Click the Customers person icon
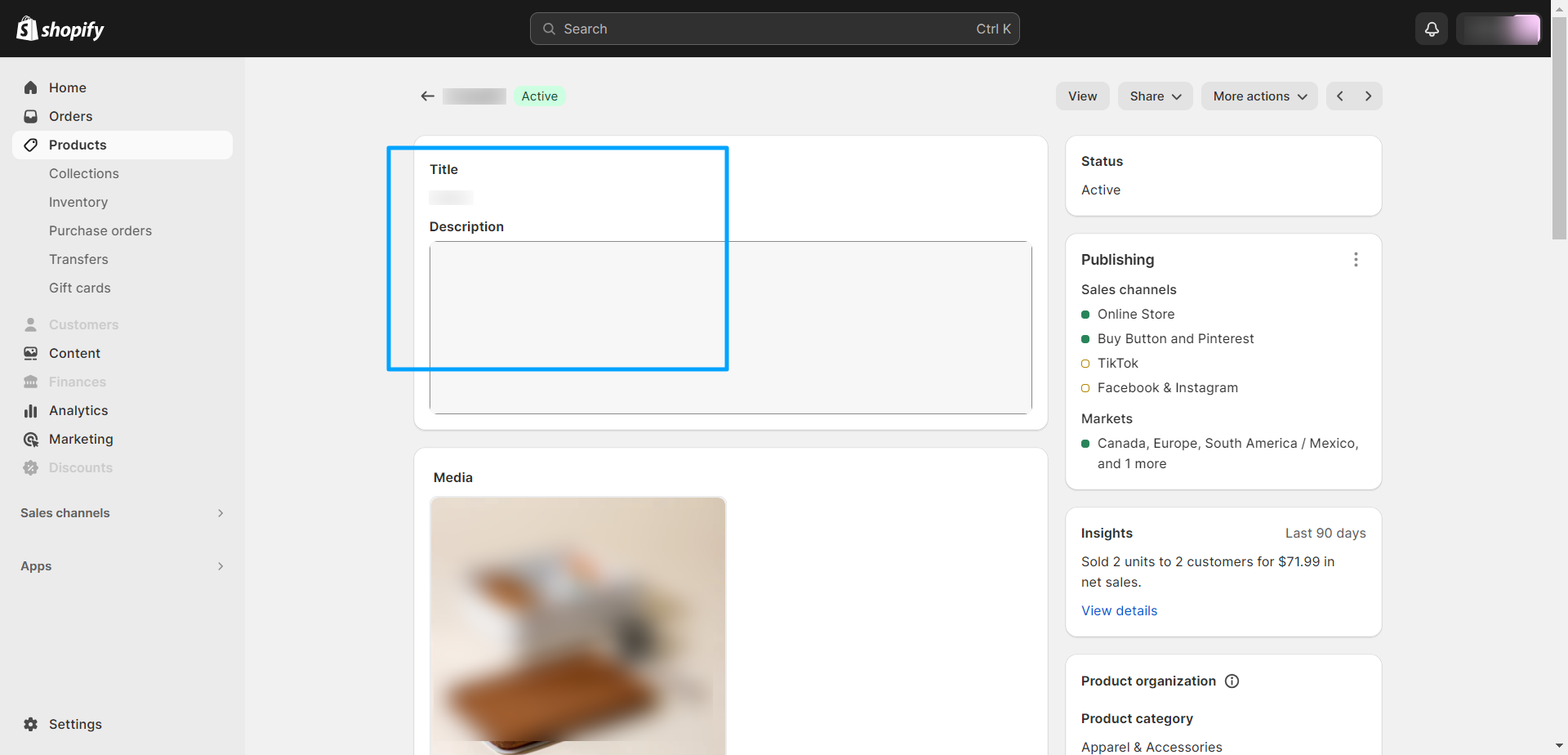1568x755 pixels. tap(31, 324)
